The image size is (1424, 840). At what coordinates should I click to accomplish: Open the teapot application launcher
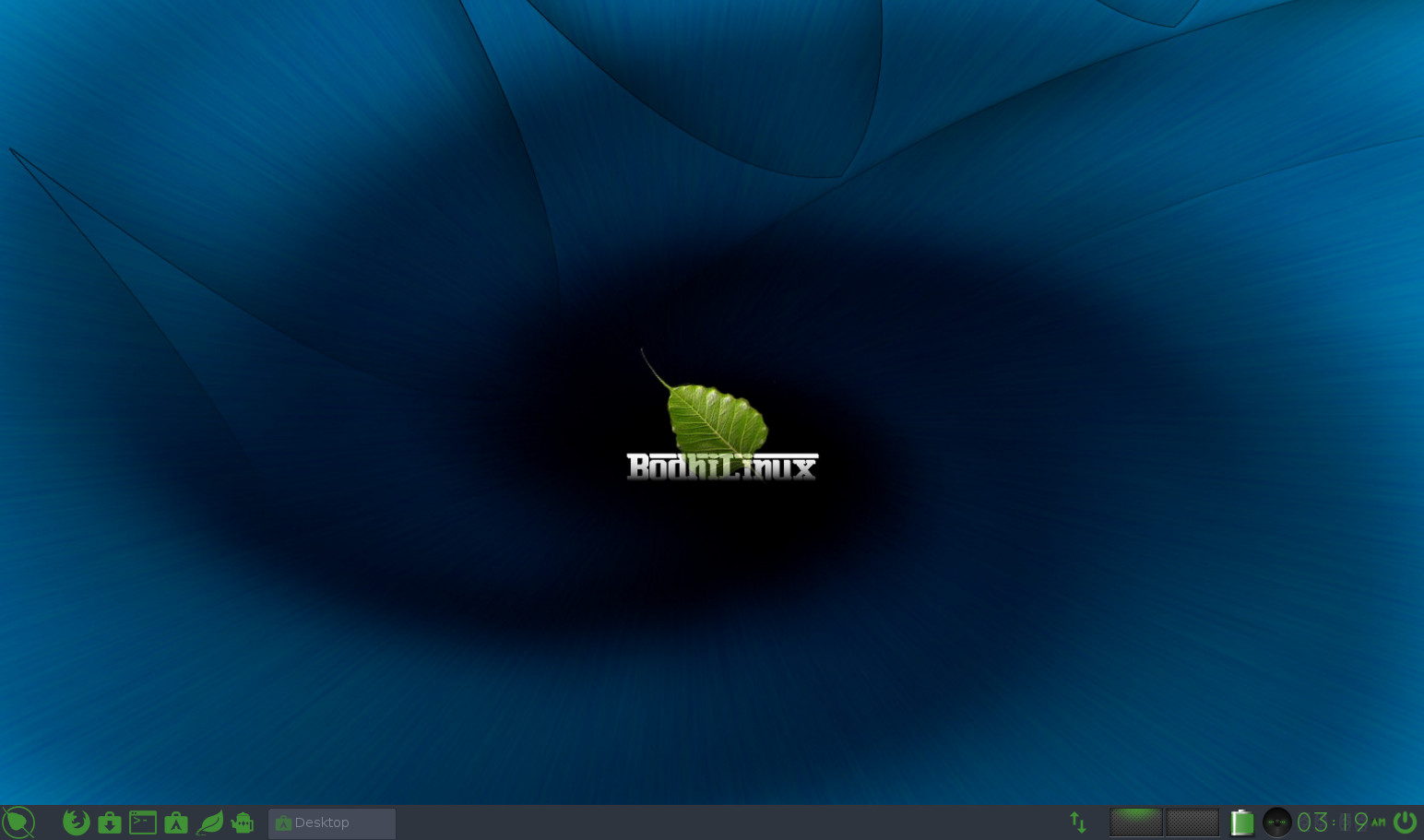(243, 822)
